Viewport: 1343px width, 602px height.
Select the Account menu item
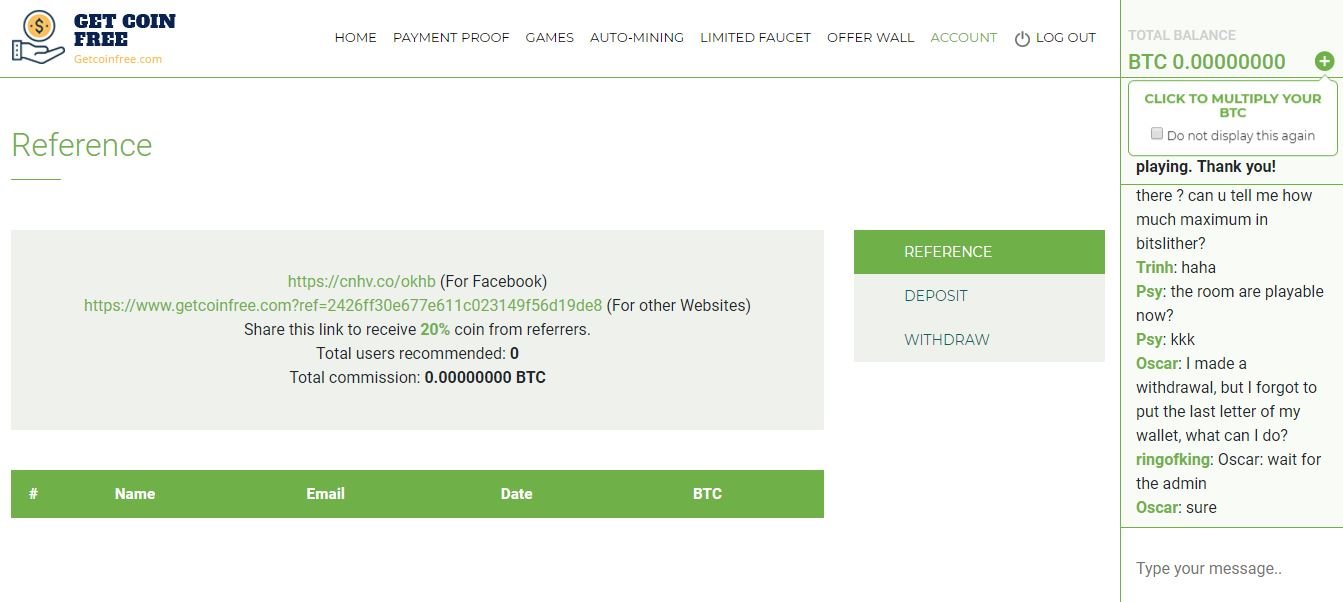(x=963, y=38)
